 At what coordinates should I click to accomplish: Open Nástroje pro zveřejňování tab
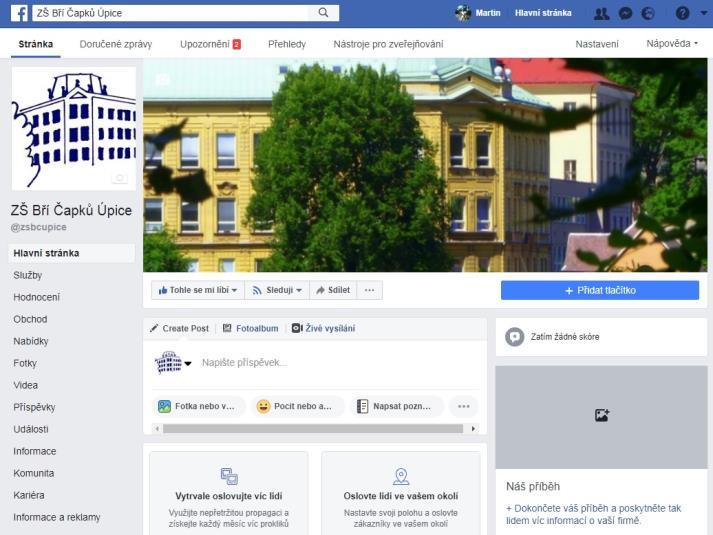[388, 44]
